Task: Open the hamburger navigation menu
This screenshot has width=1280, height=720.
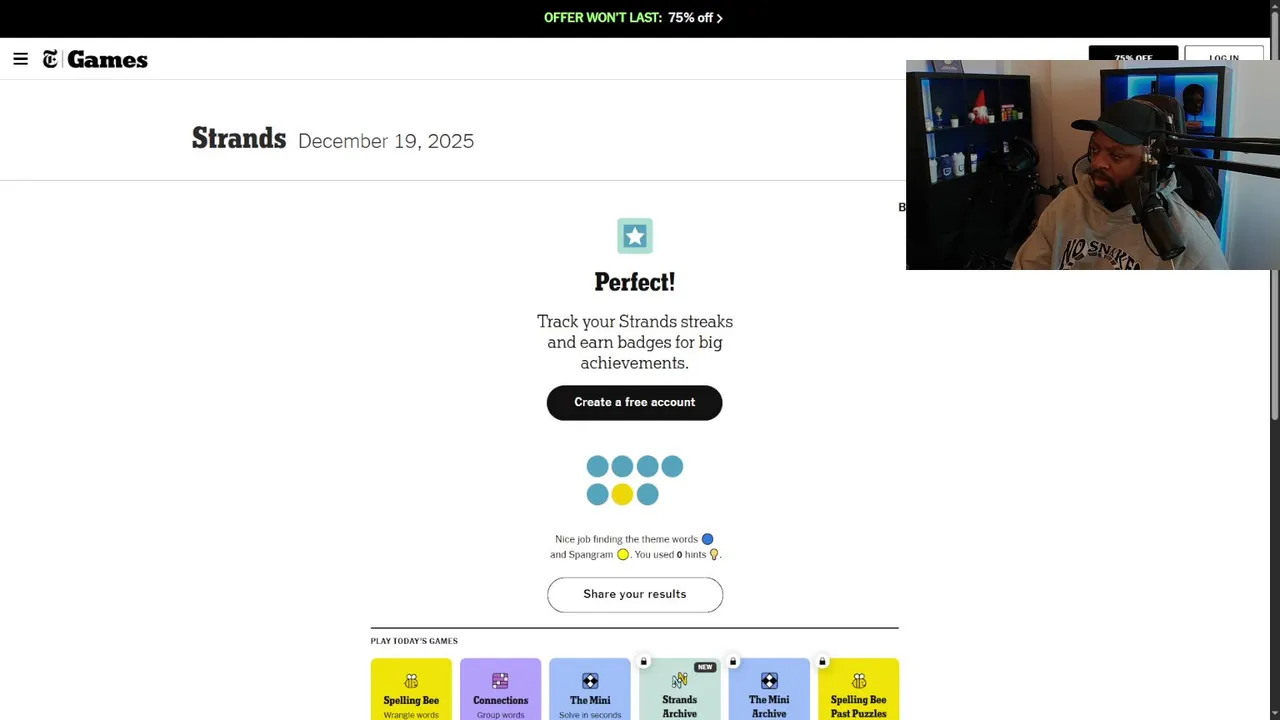Action: [x=20, y=59]
